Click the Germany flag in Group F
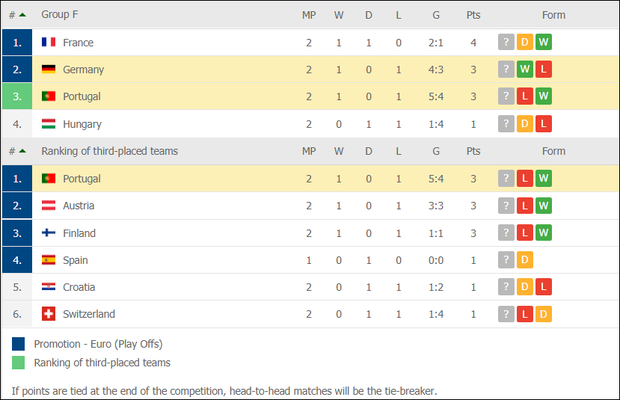Viewport: 620px width, 400px height. point(49,69)
